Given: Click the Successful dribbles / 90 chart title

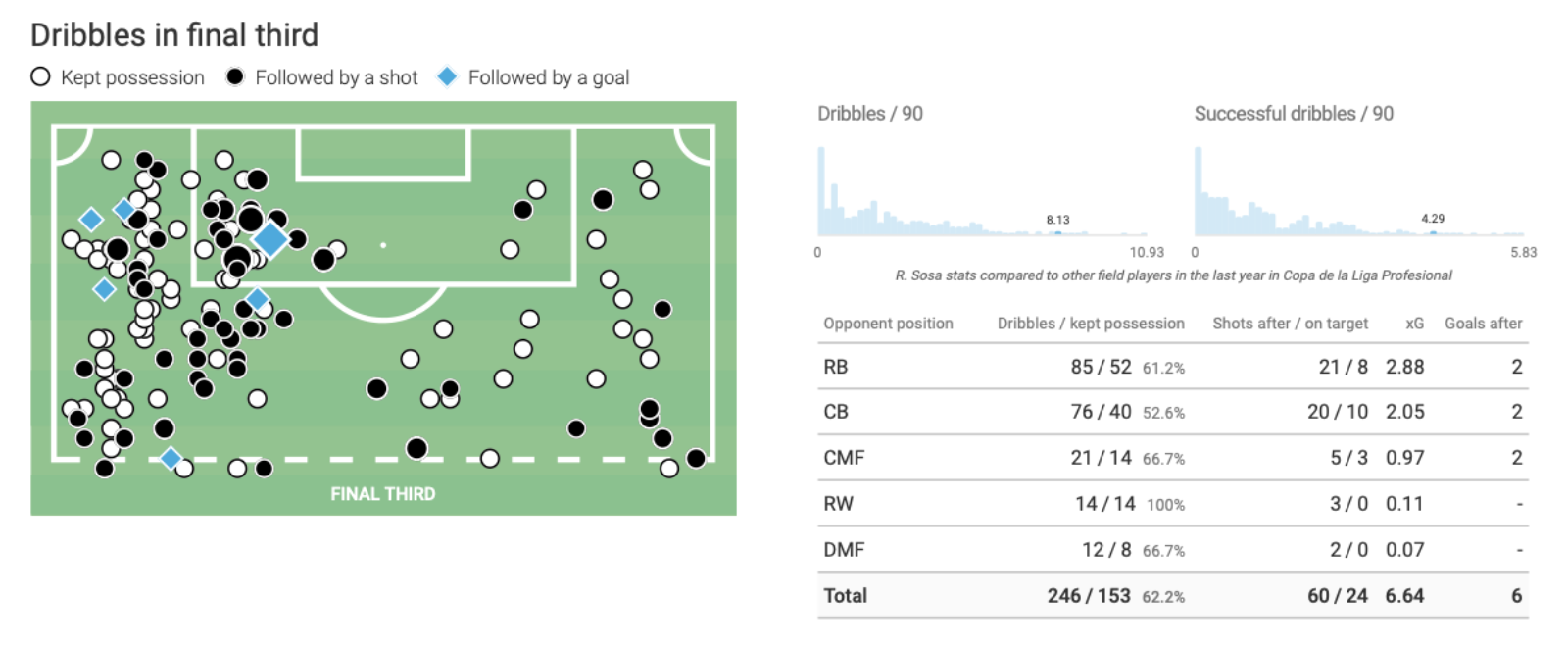Looking at the screenshot, I should pyautogui.click(x=1294, y=114).
